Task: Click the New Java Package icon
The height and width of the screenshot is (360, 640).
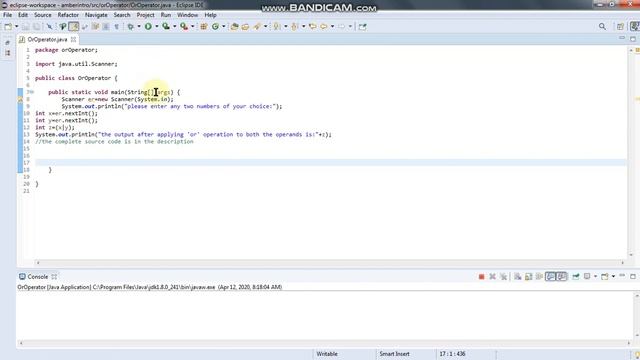Action: (204, 27)
